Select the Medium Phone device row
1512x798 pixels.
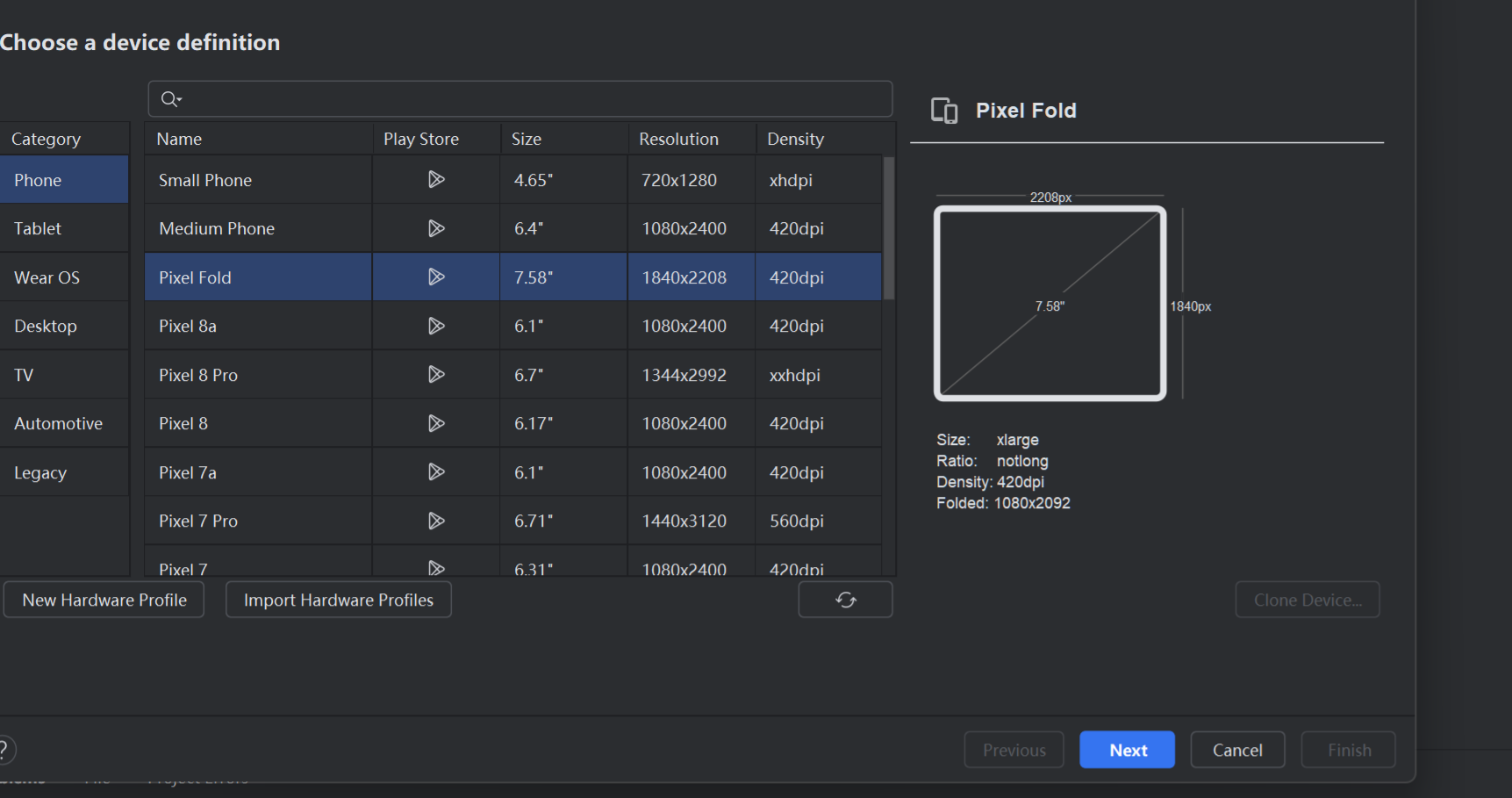click(513, 228)
